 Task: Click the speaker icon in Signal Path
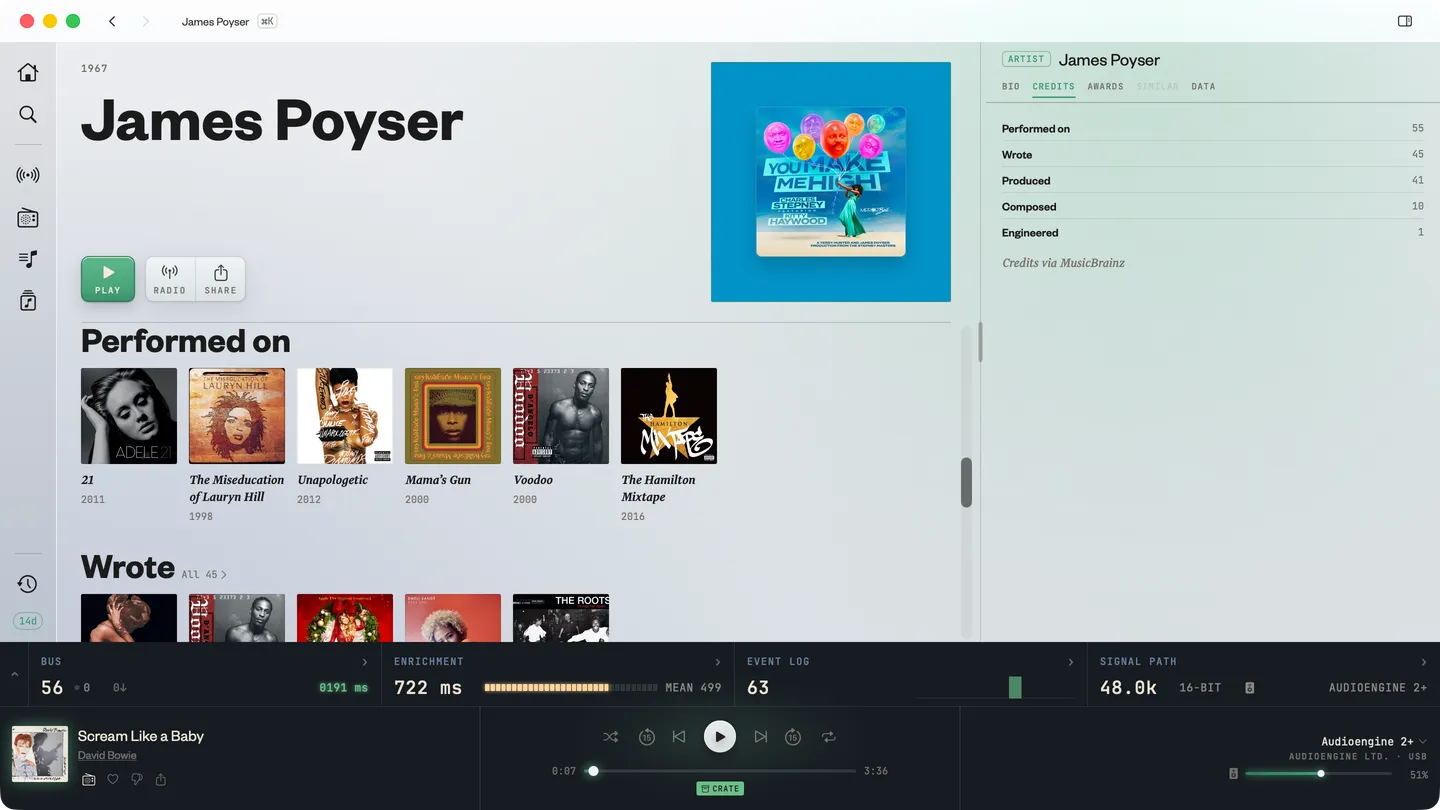pyautogui.click(x=1249, y=688)
